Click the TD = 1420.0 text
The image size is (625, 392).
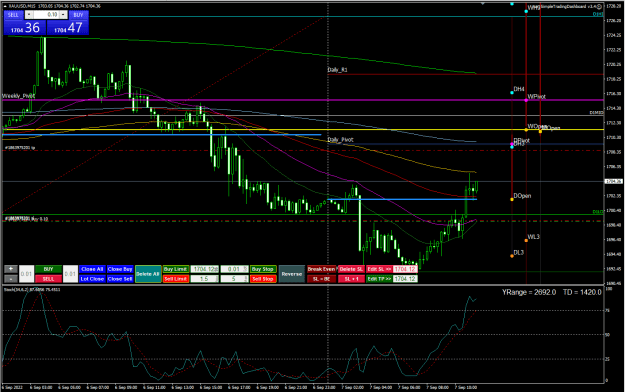pos(582,292)
